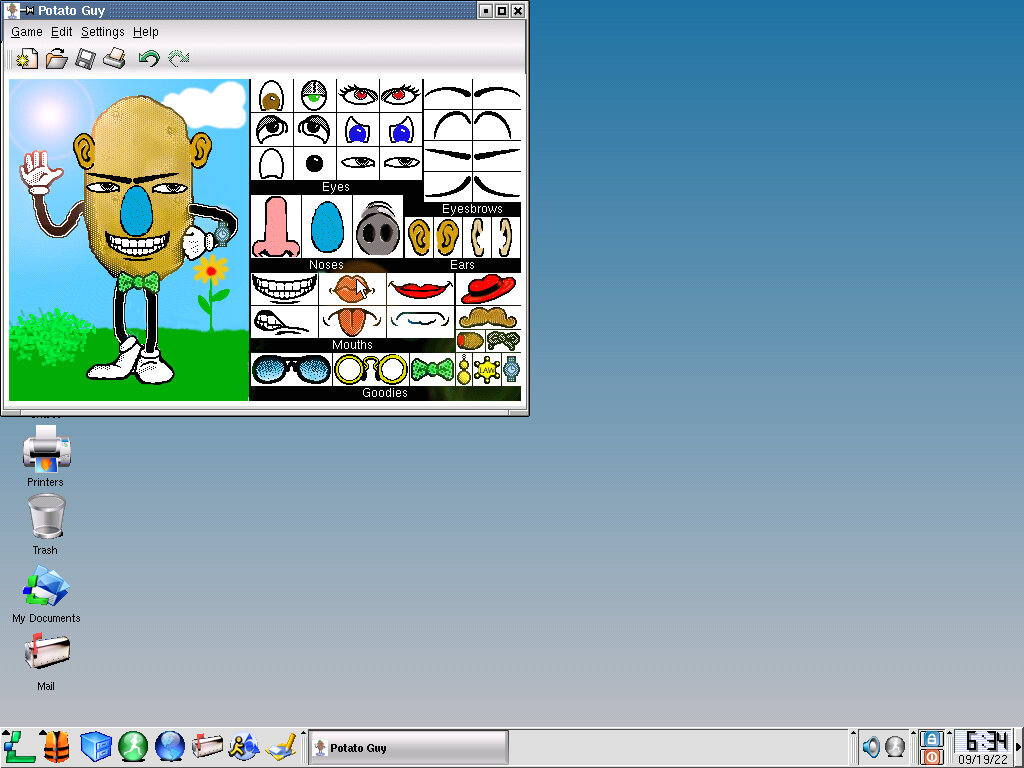The width and height of the screenshot is (1024, 768).
Task: Undo the last action with green arrow
Action: 149,59
